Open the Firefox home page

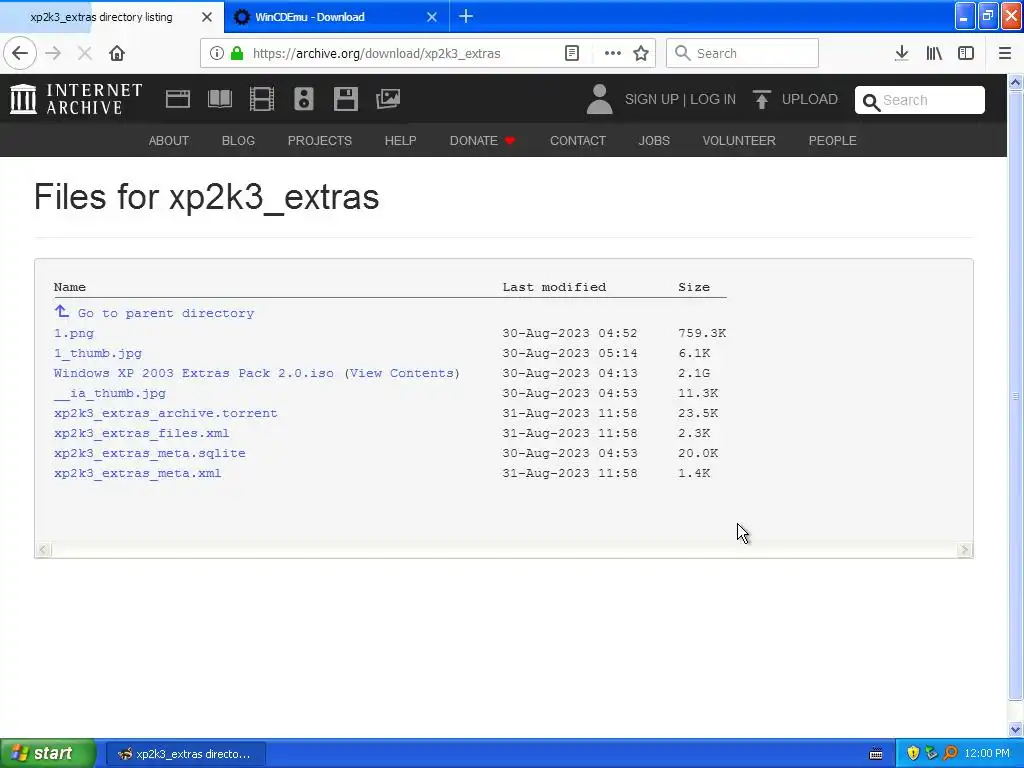tap(117, 53)
